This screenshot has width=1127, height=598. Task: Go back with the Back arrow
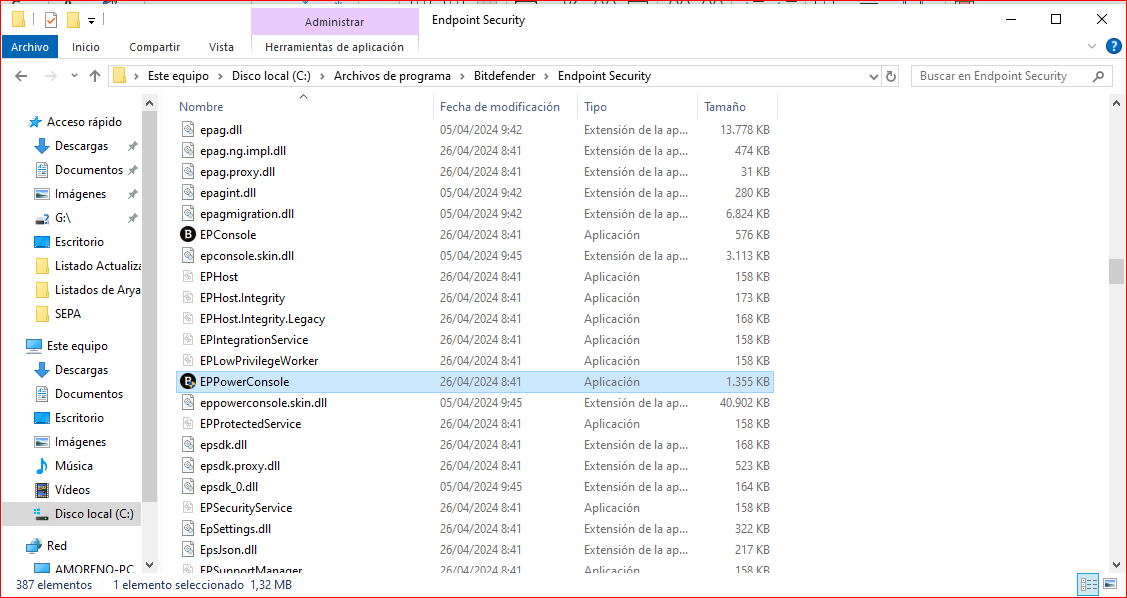pyautogui.click(x=21, y=76)
